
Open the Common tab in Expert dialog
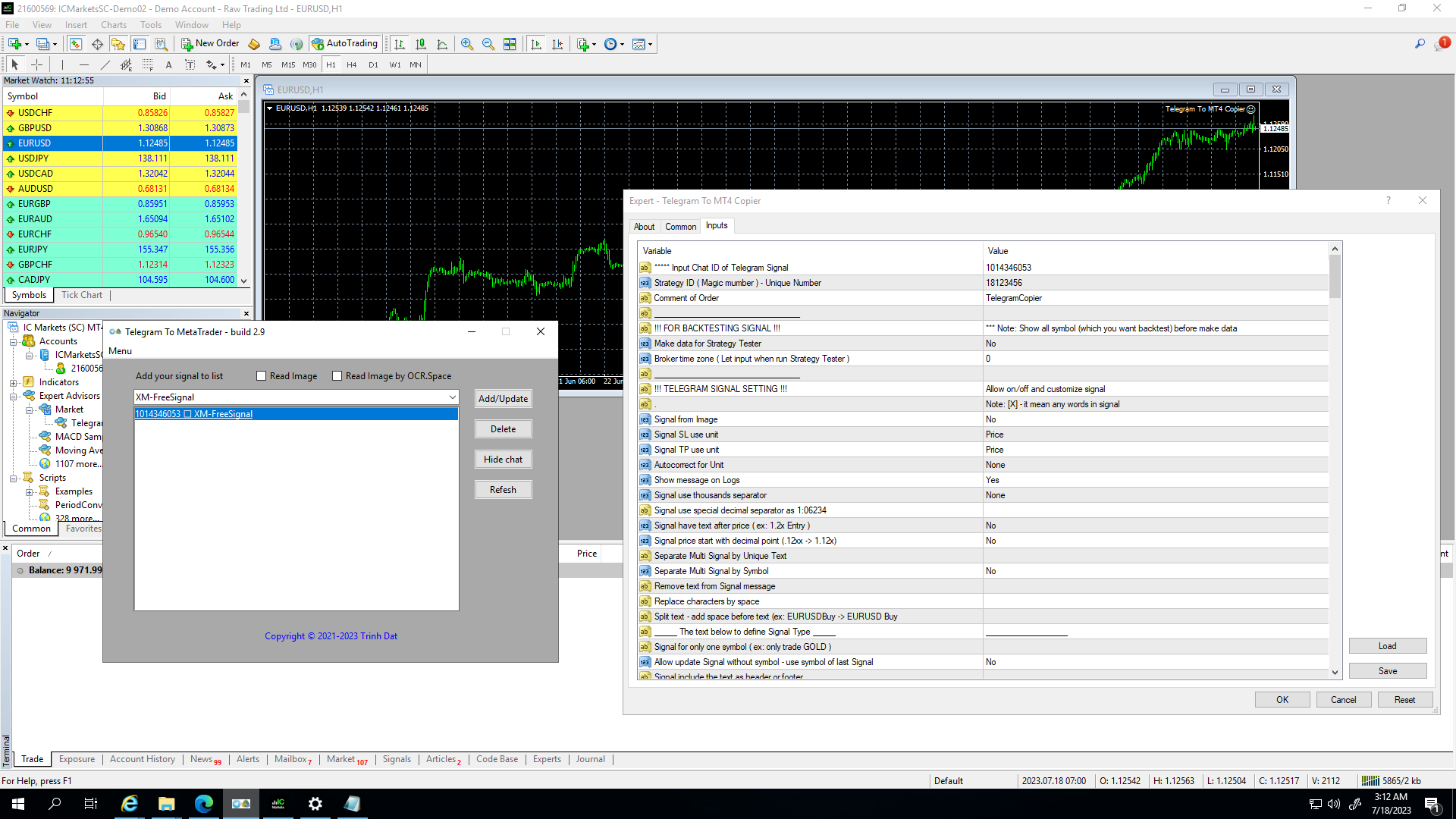(680, 227)
